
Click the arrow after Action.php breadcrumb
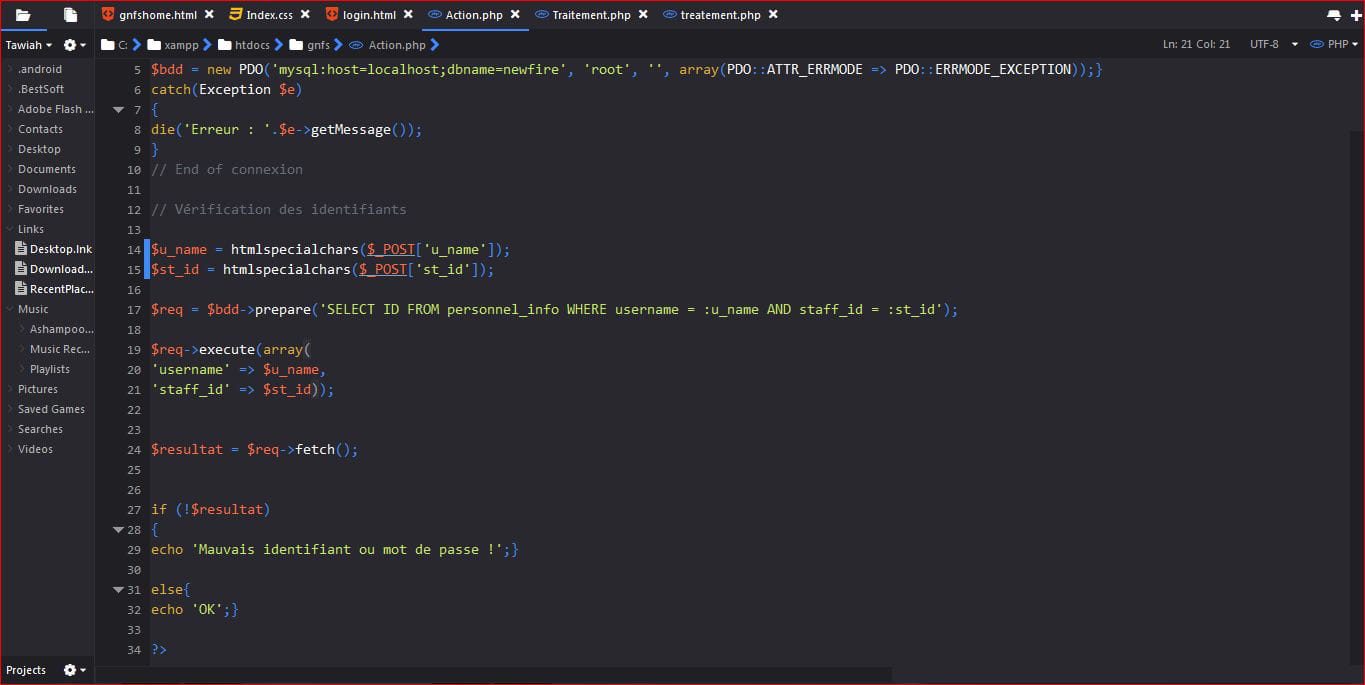click(435, 45)
